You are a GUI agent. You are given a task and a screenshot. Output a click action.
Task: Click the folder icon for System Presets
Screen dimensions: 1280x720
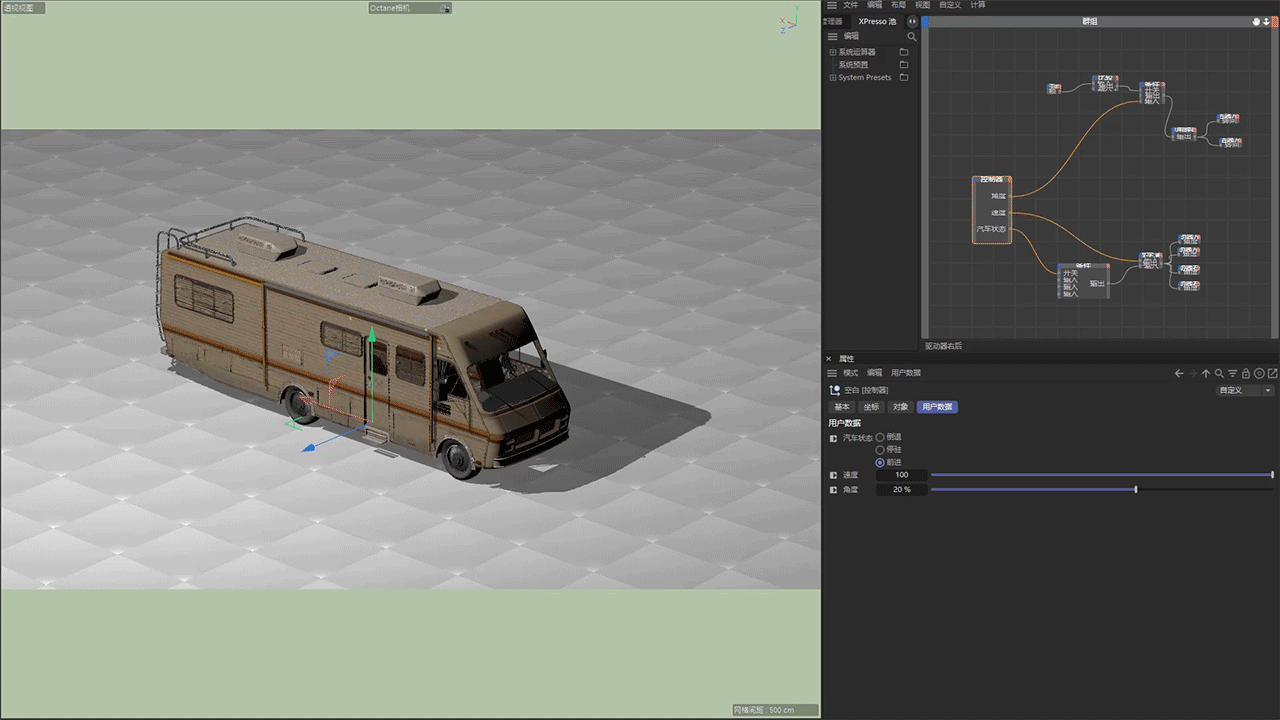pyautogui.click(x=904, y=78)
